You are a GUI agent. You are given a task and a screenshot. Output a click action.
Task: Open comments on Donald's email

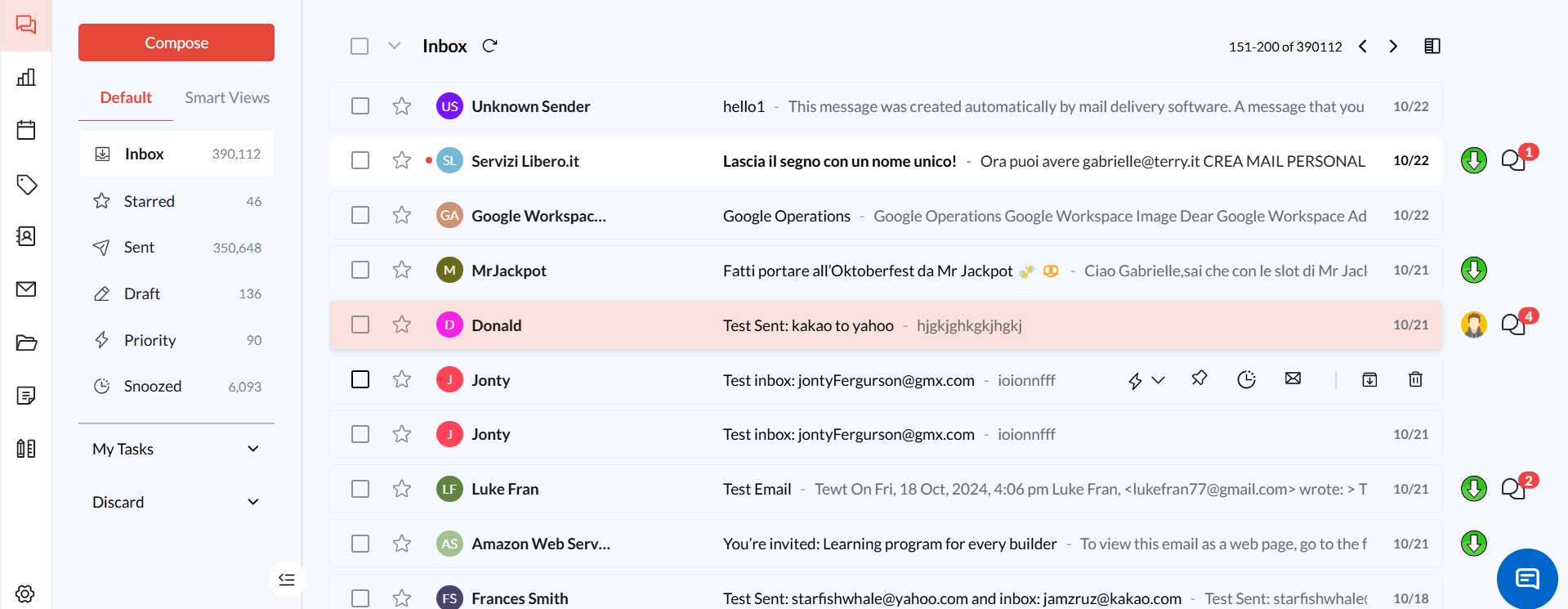[x=1513, y=325]
